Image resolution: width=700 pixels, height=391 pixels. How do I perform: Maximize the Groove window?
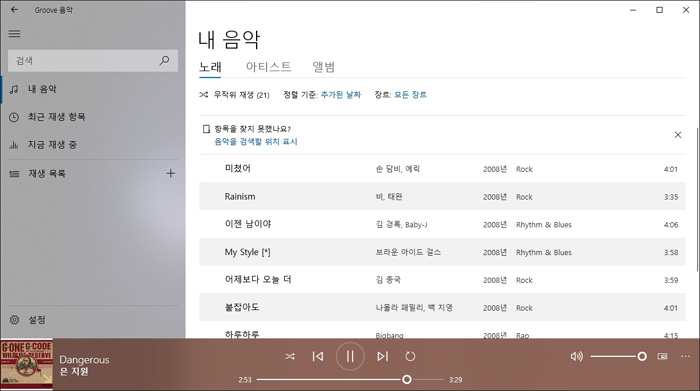pyautogui.click(x=659, y=10)
